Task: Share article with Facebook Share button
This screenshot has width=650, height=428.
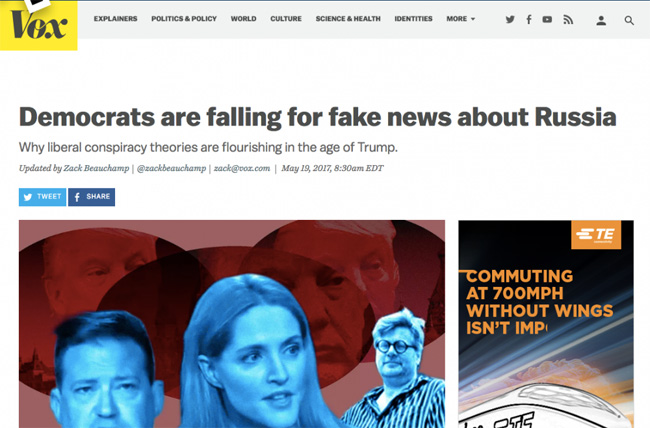Action: 92,197
